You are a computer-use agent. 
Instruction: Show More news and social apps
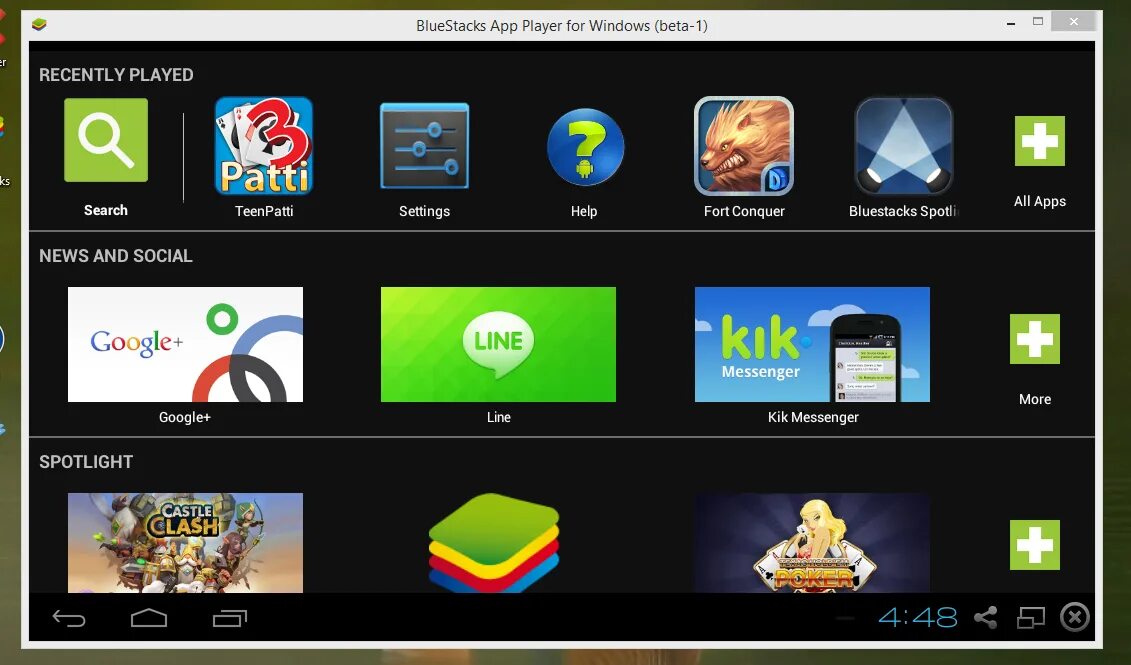[x=1034, y=339]
